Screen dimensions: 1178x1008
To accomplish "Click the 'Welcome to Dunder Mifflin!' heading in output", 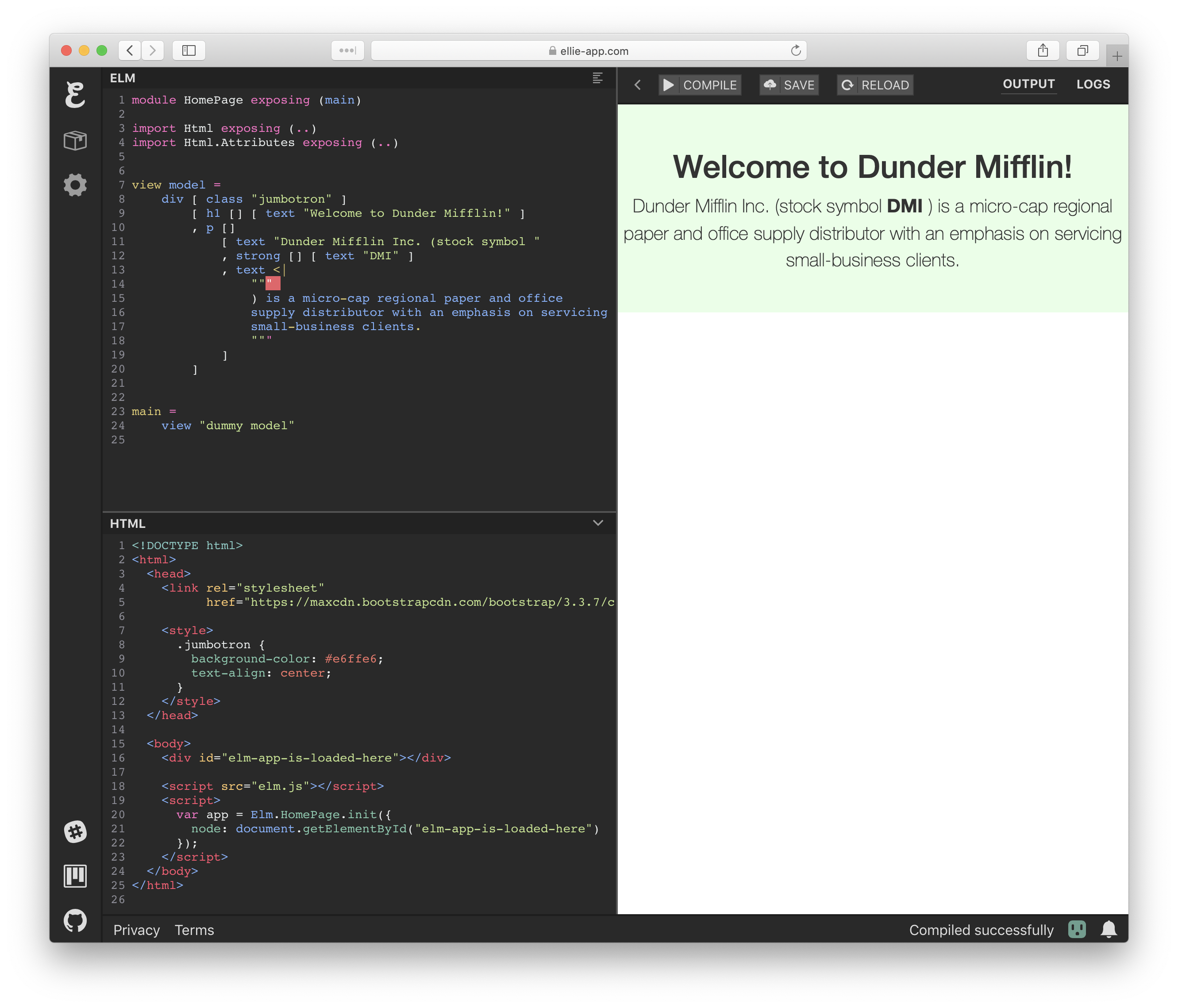I will point(872,167).
